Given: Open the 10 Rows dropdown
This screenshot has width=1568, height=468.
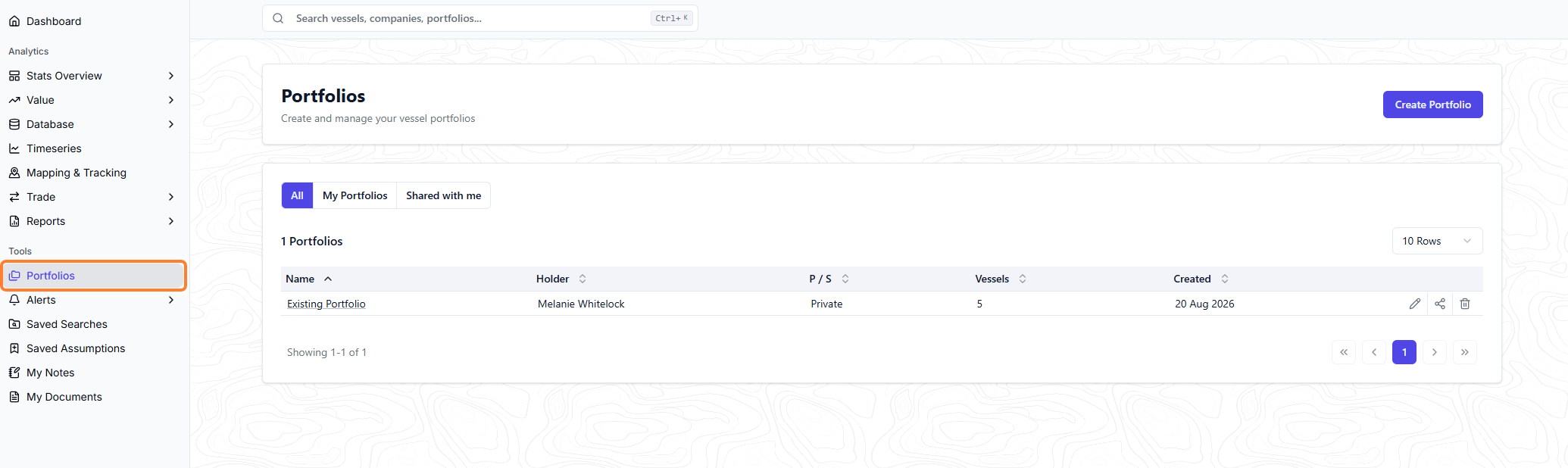Looking at the screenshot, I should pyautogui.click(x=1437, y=241).
